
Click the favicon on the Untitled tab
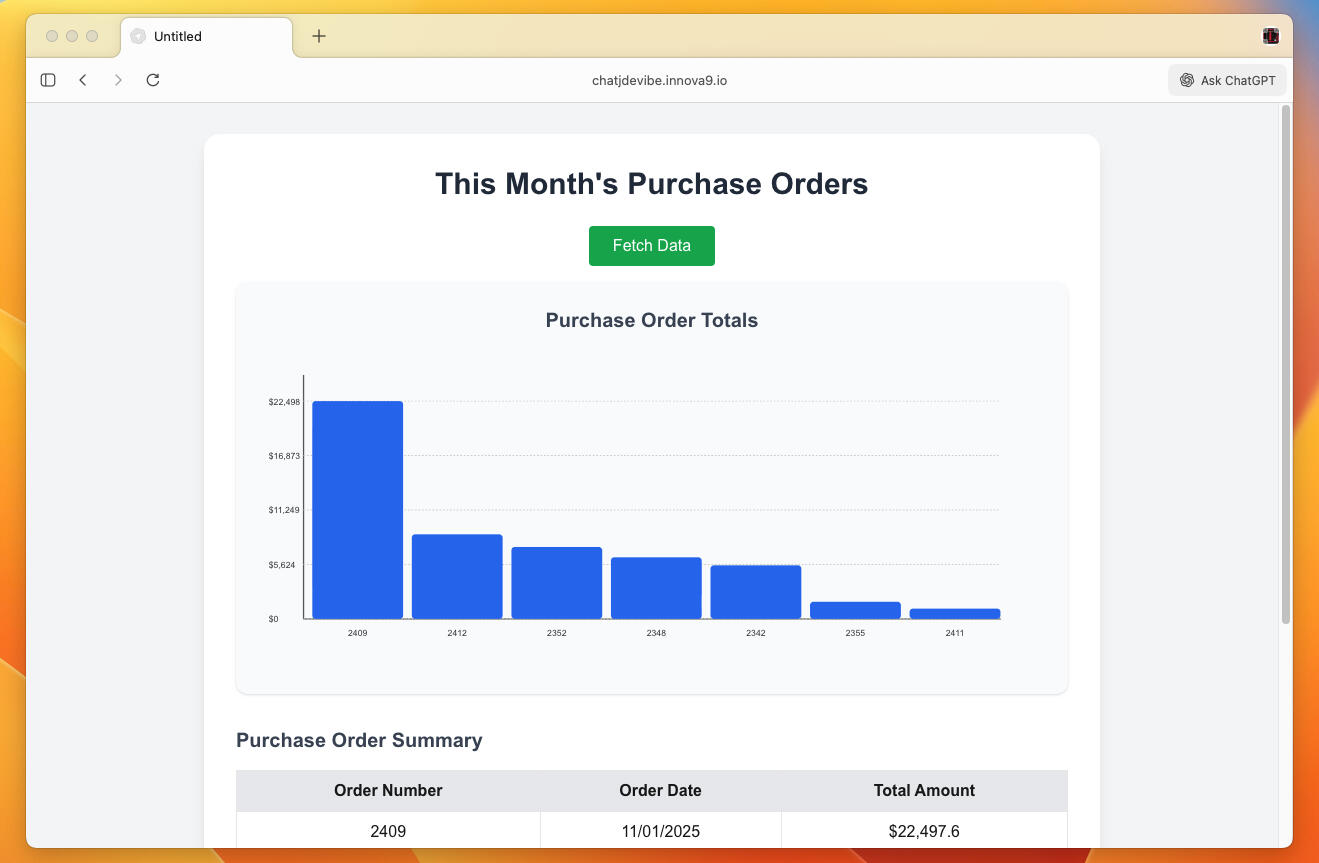137,36
